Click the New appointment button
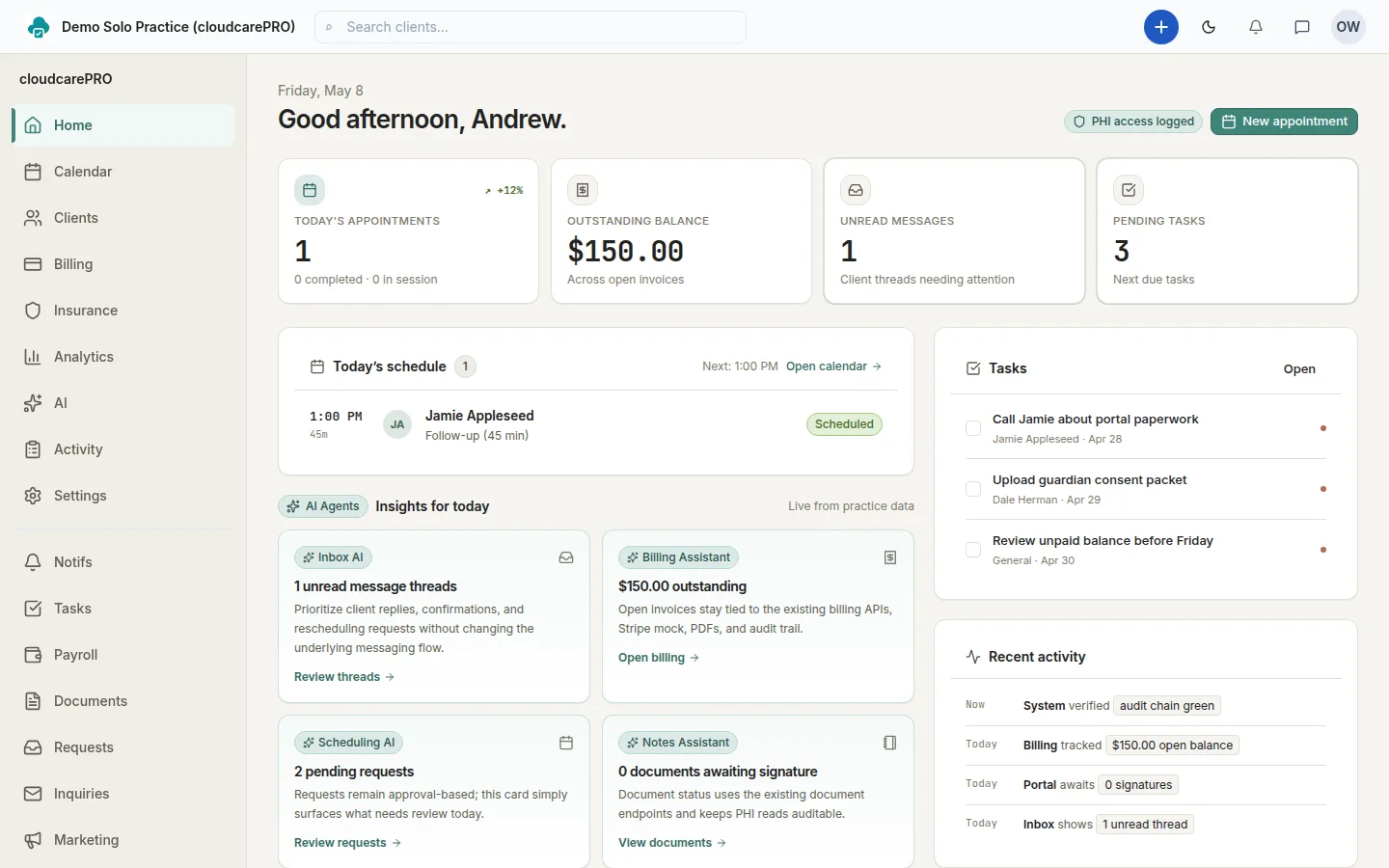Viewport: 1389px width, 868px height. point(1284,122)
